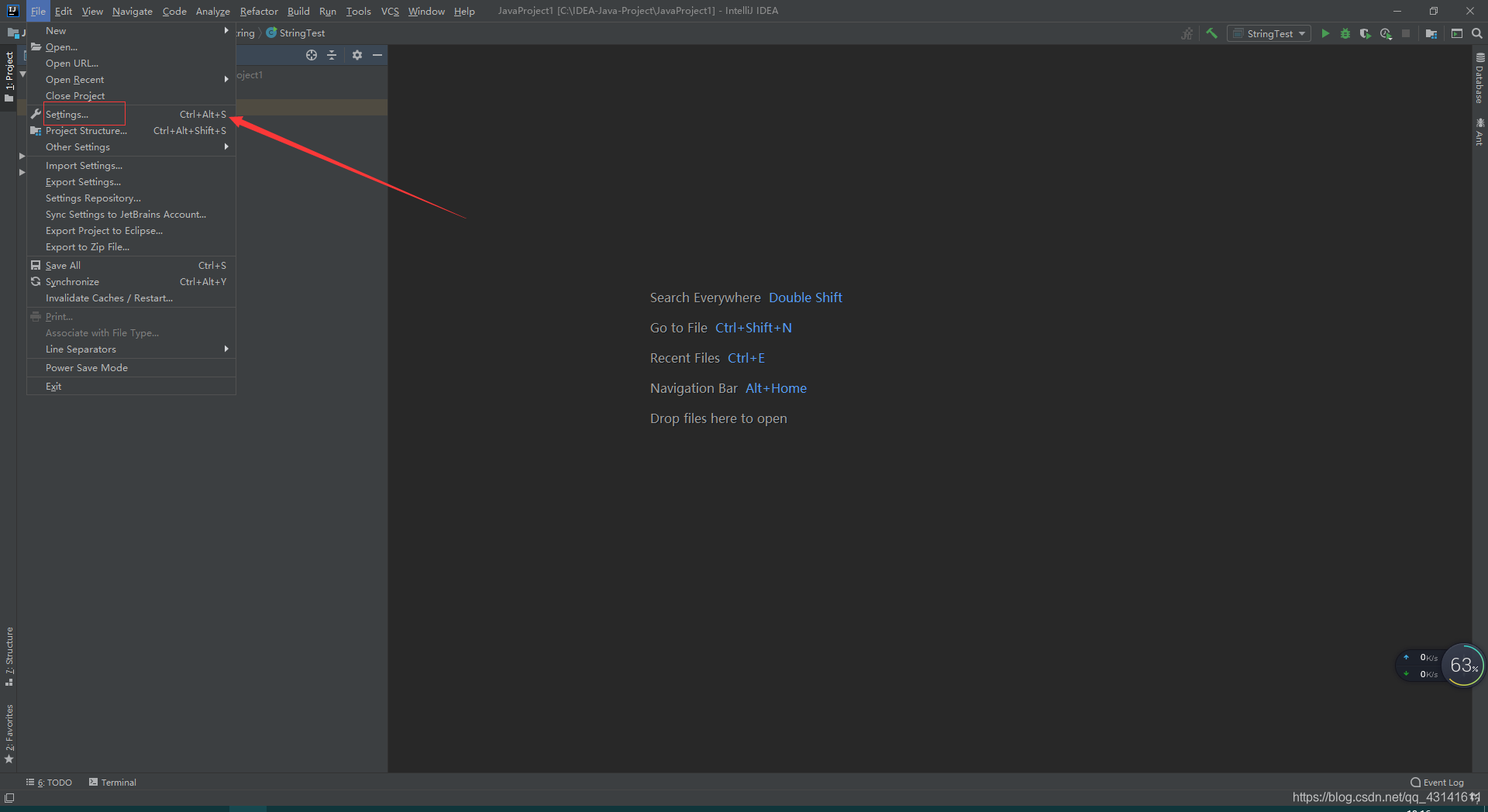Choose Exit from File menu

(x=131, y=387)
